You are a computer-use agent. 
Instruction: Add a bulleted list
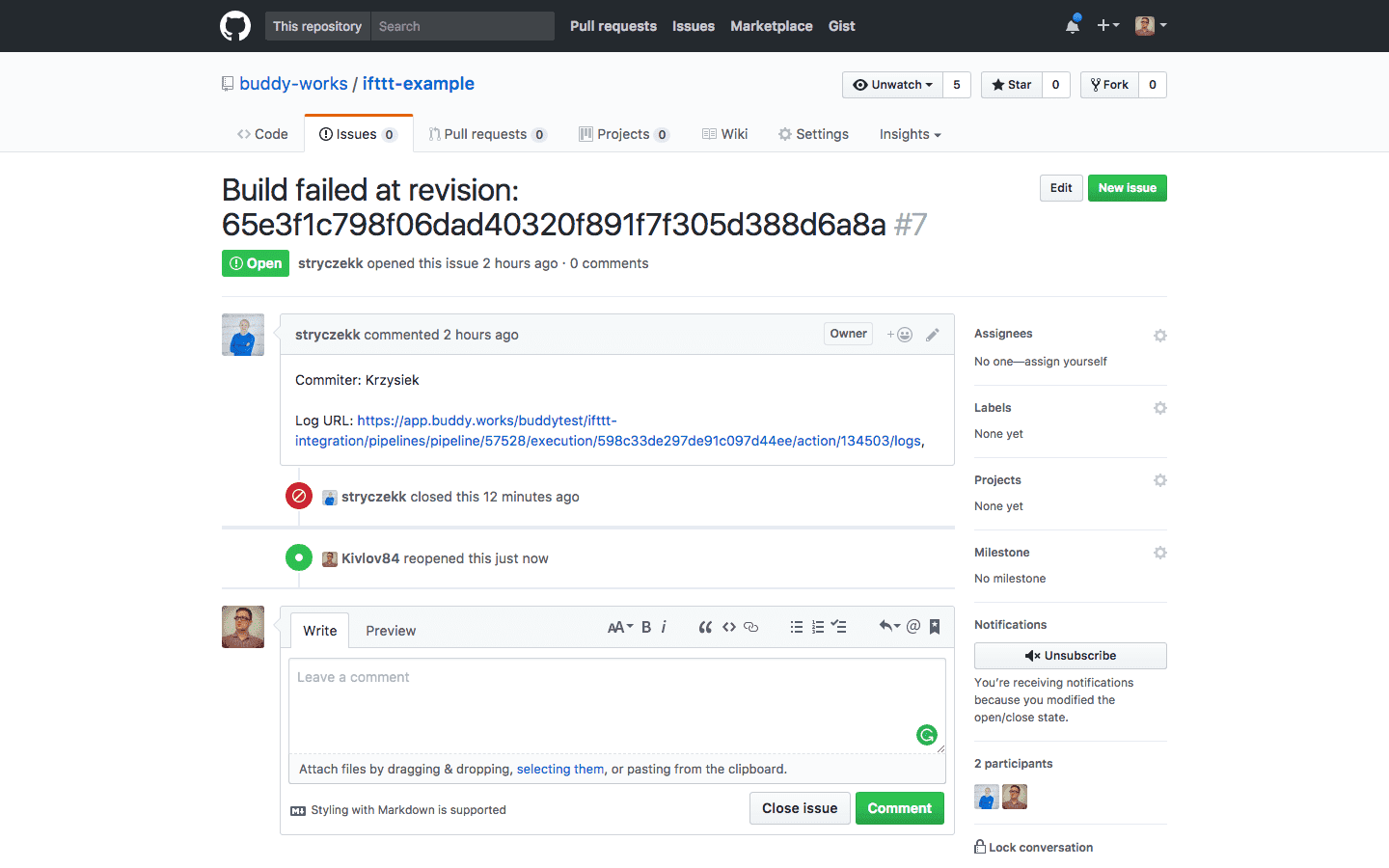point(797,627)
